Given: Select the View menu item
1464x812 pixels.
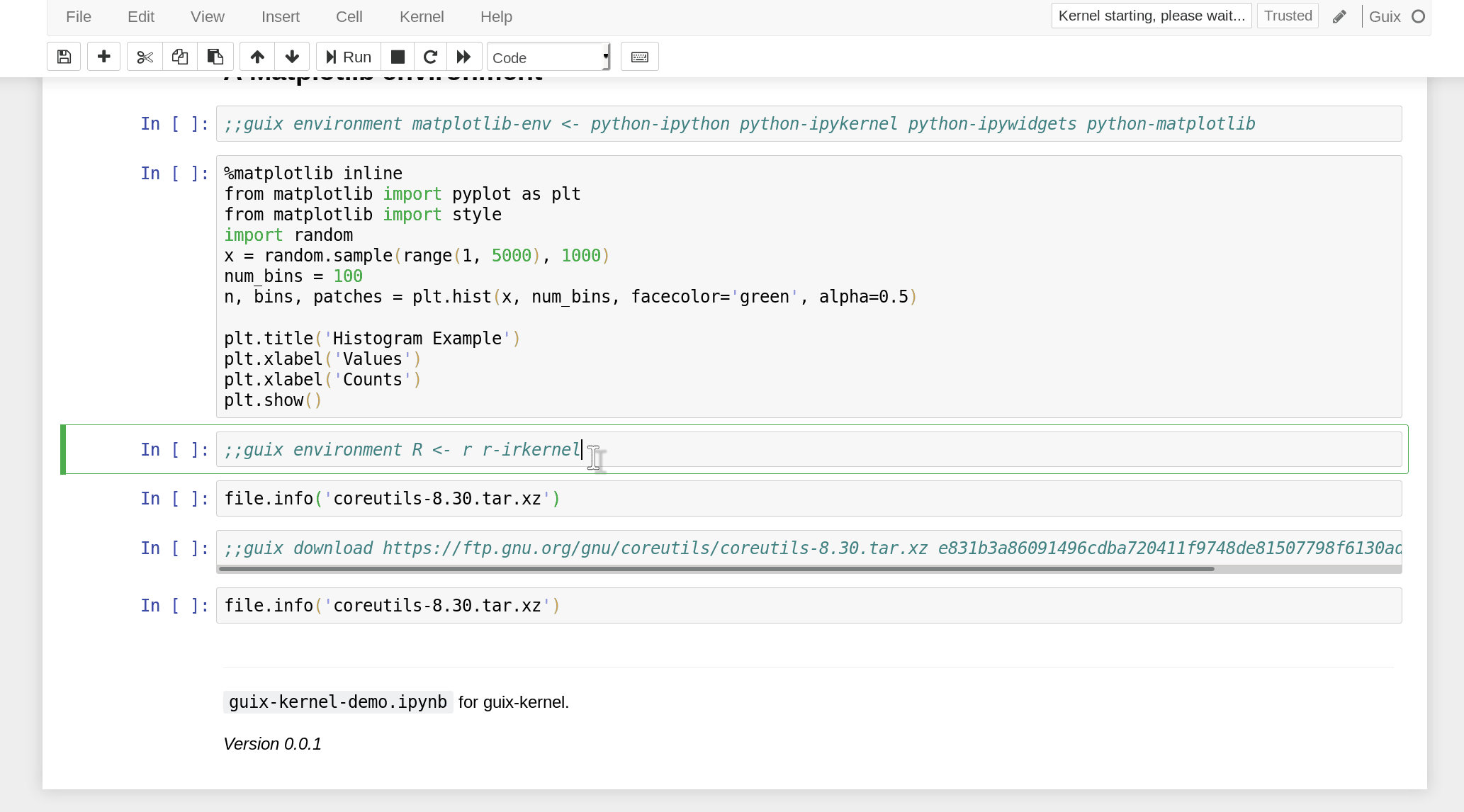Looking at the screenshot, I should coord(207,16).
